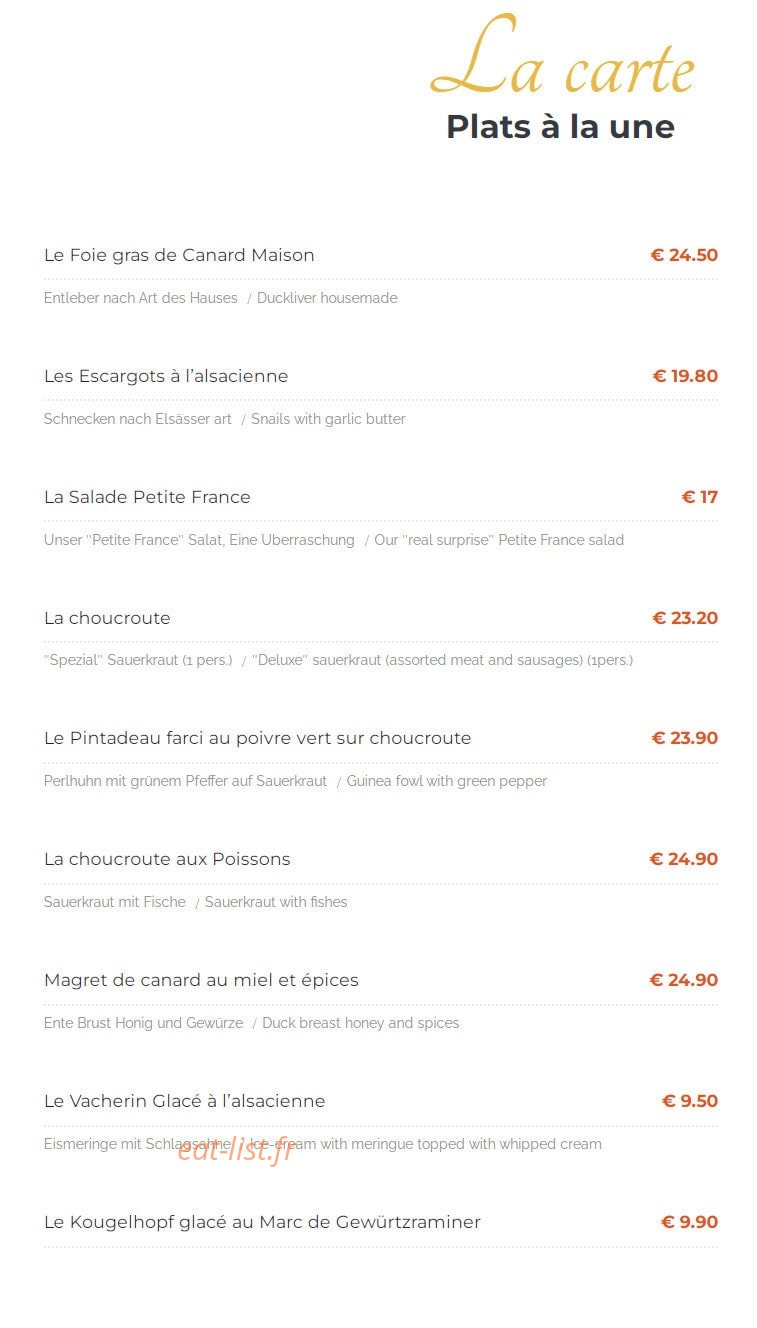Open 'Le Kougelhopf glacé au Marc de Gewürtzraminer'
Viewport: 757px width, 1328px height.
pyautogui.click(x=262, y=1222)
